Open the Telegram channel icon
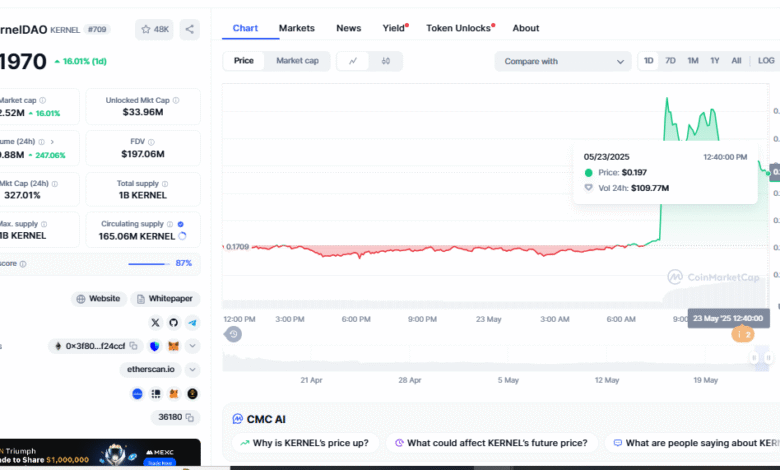Screen dimensions: 780x470 coord(192,323)
